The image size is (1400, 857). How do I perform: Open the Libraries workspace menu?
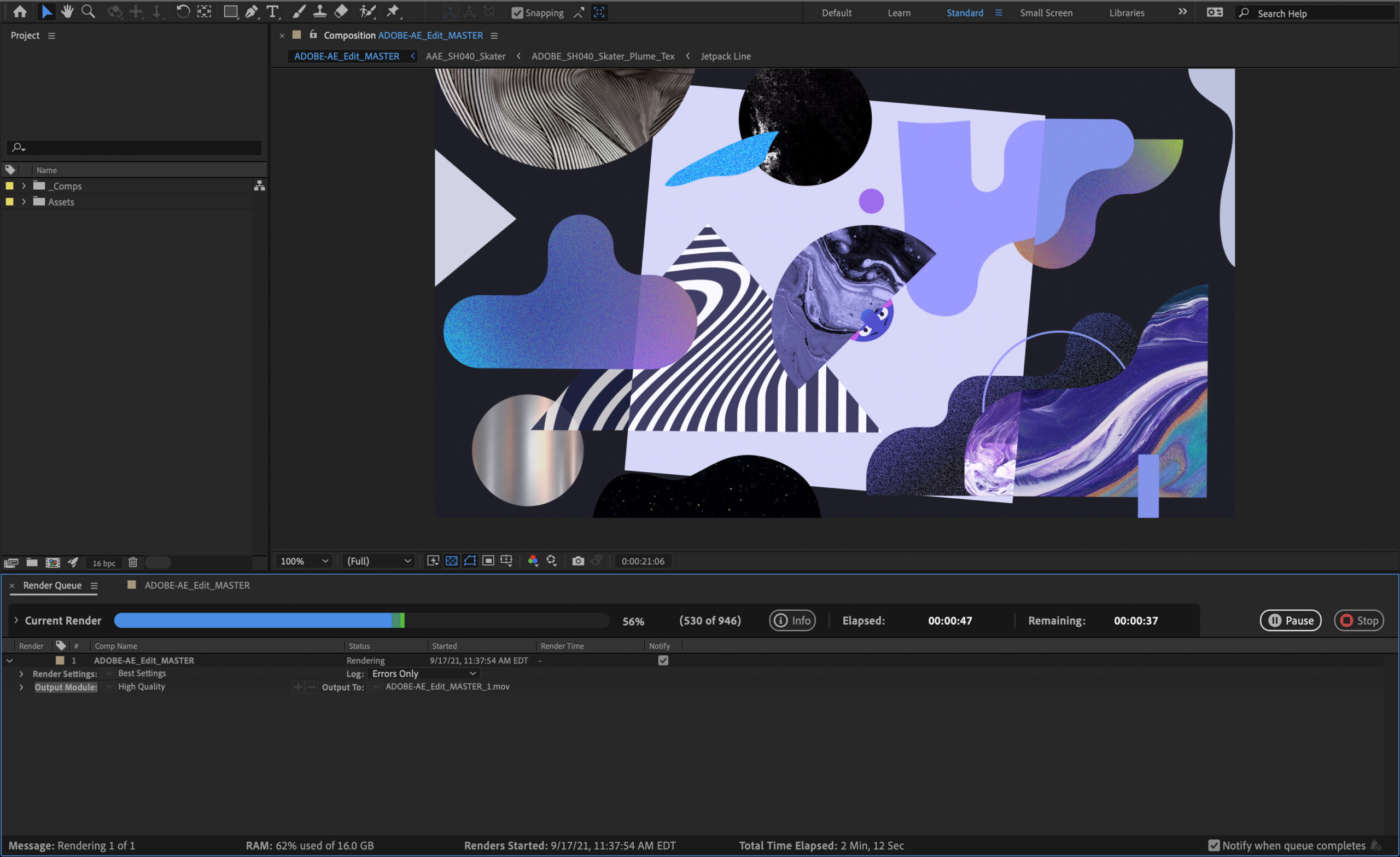coord(1127,12)
